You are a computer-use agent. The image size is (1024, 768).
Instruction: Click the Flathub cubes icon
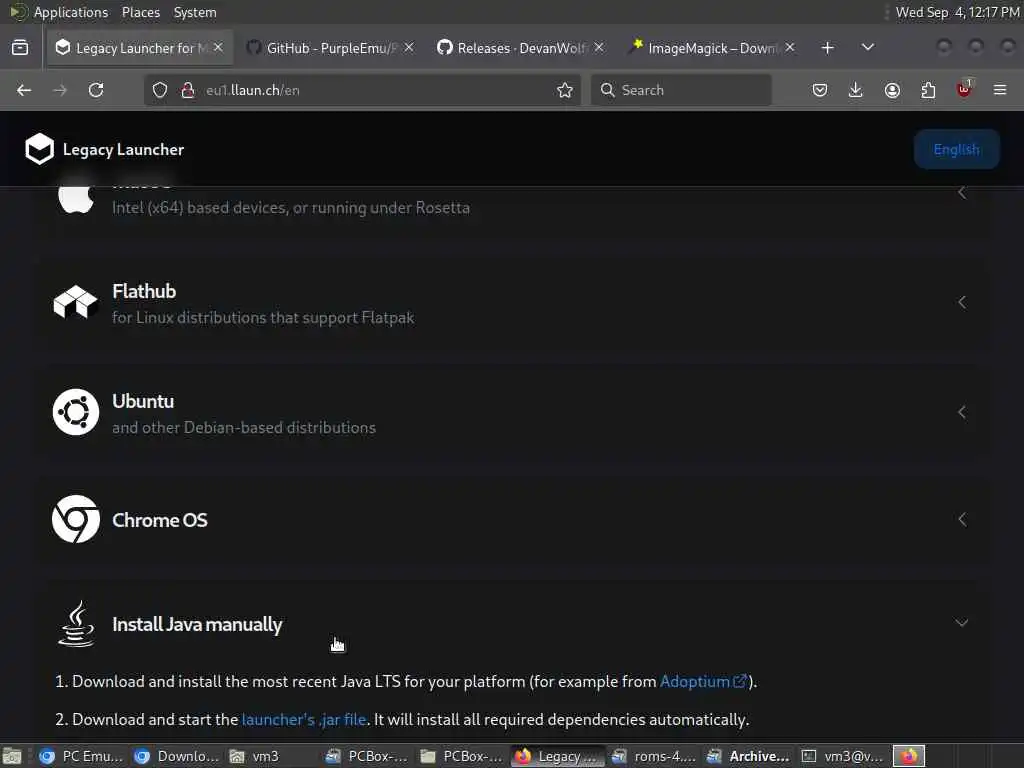76,302
